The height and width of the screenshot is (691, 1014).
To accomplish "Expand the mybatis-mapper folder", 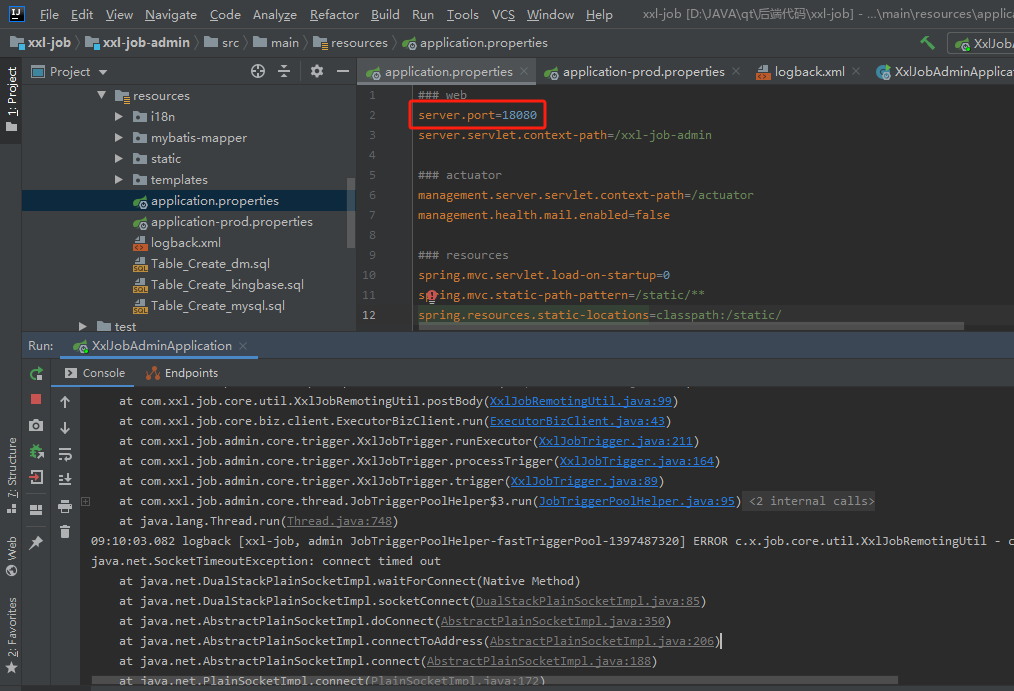I will [118, 138].
